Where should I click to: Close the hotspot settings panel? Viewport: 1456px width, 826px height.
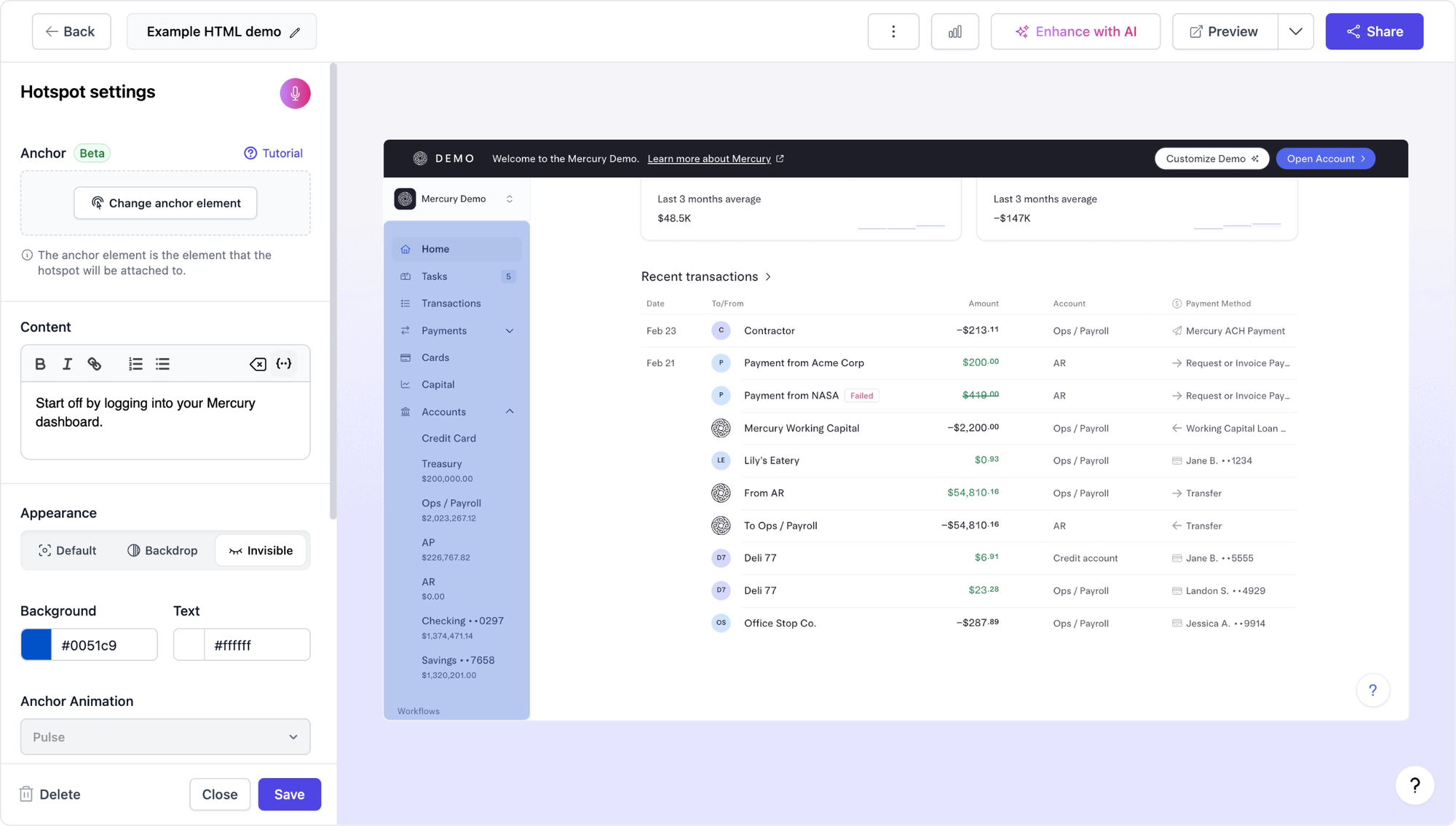point(220,794)
